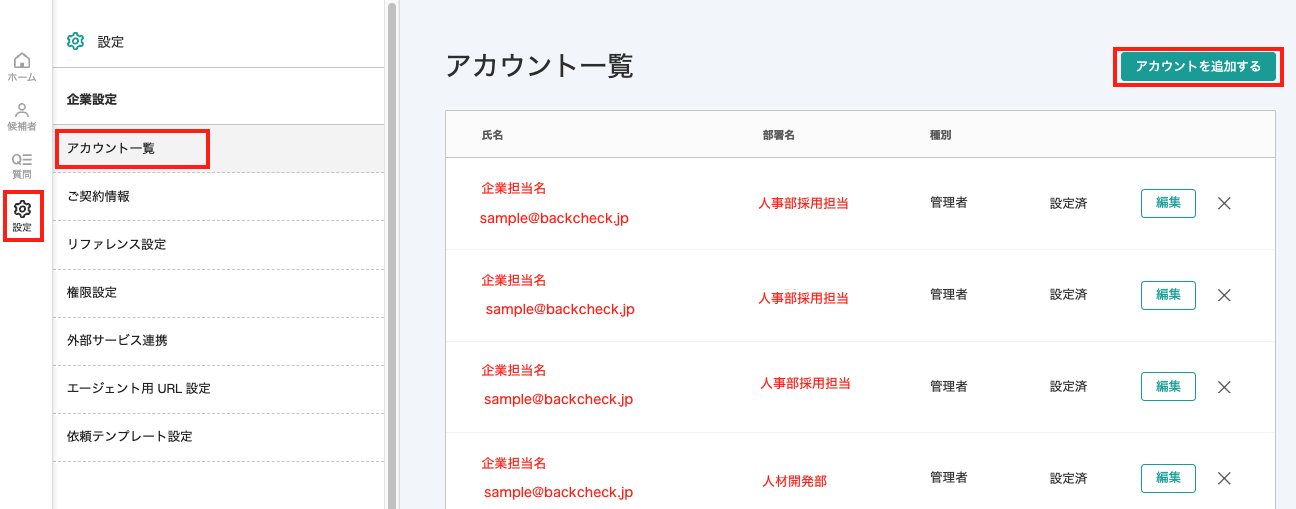The width and height of the screenshot is (1296, 509).
Task: Click the 氏名 column header
Action: [492, 134]
